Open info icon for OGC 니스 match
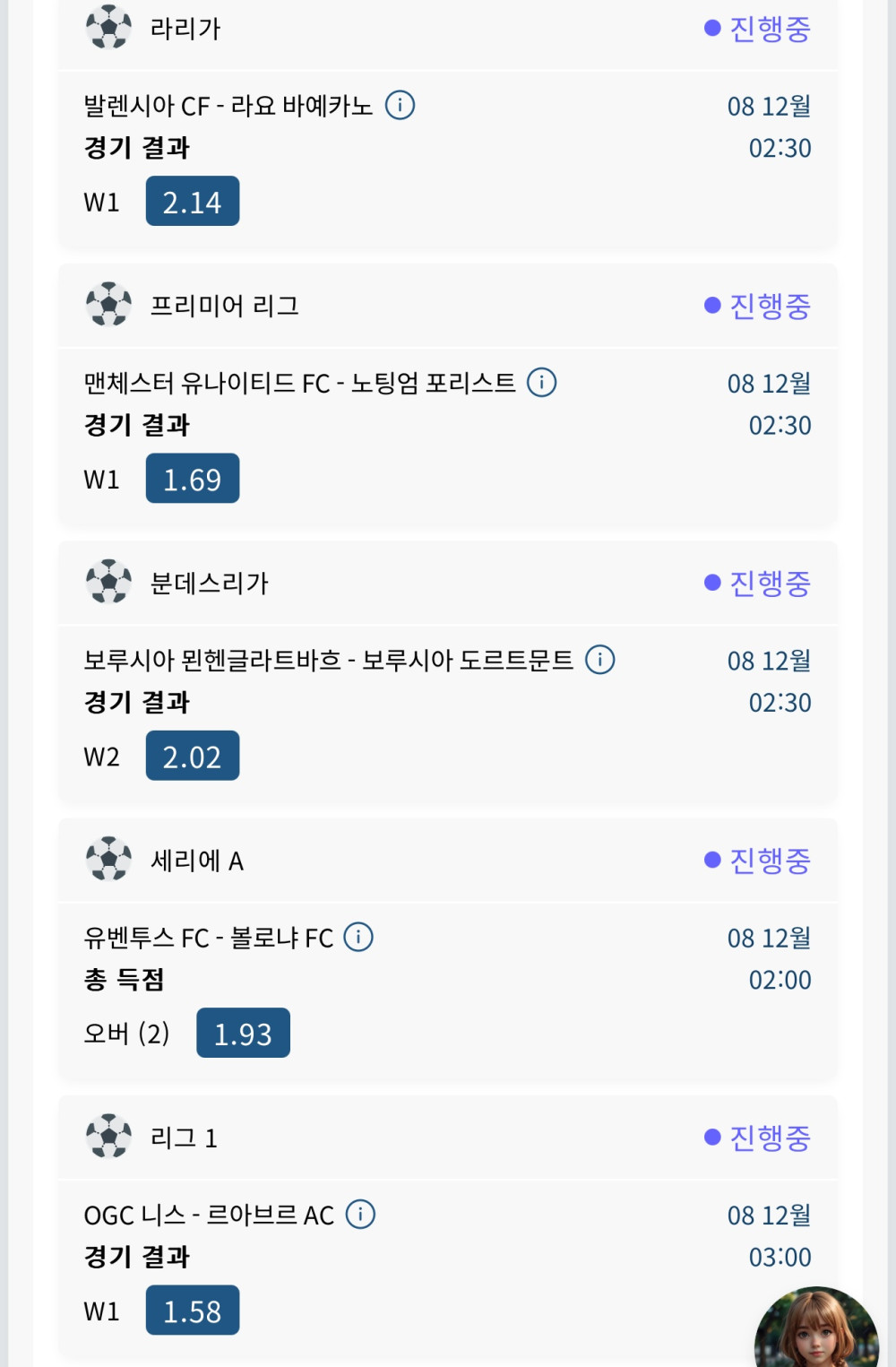The height and width of the screenshot is (1367, 896). [360, 1215]
